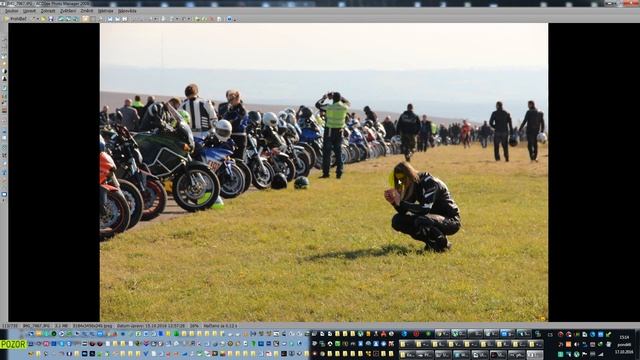640x360 pixels.
Task: Open the white flag Action Center tray icon
Action: pos(584,354)
